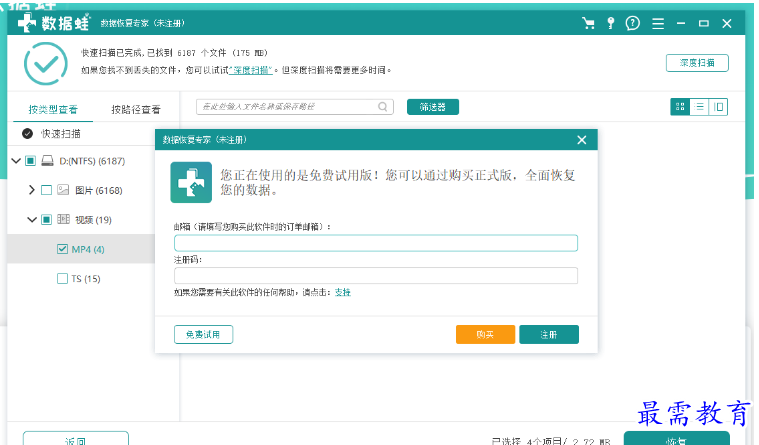Screen dimensions: 759x445
Task: Select the MP4 (4) tree label
Action: 88,249
